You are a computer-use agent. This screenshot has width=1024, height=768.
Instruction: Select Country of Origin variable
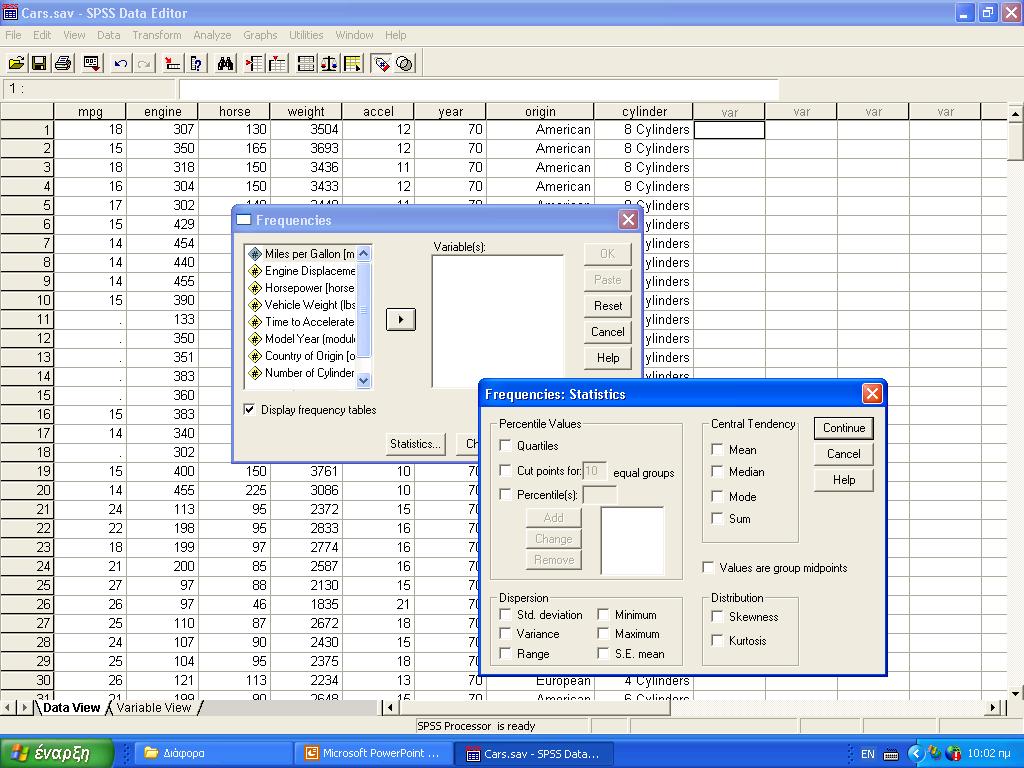(x=302, y=356)
